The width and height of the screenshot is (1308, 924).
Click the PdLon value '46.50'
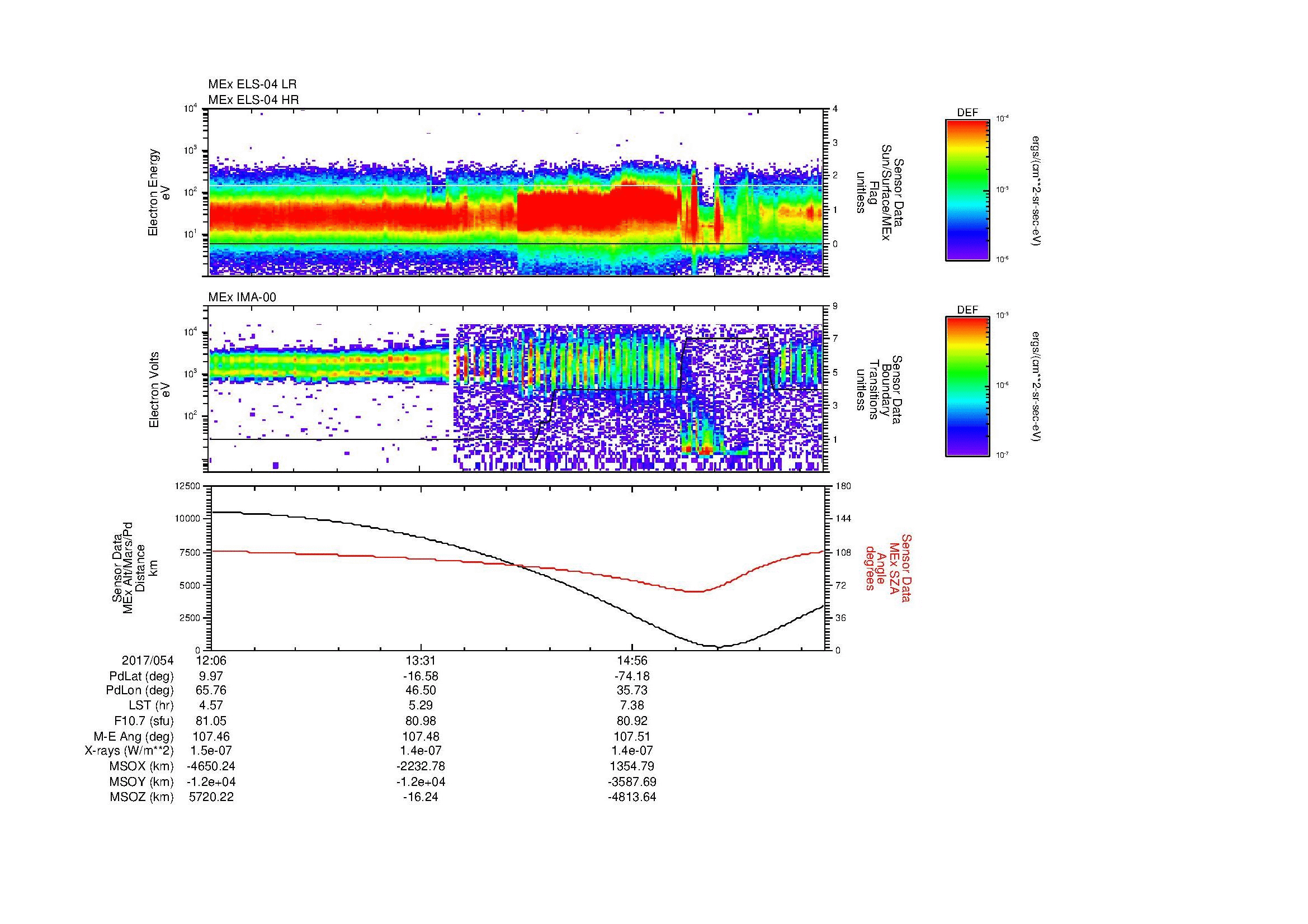[422, 690]
